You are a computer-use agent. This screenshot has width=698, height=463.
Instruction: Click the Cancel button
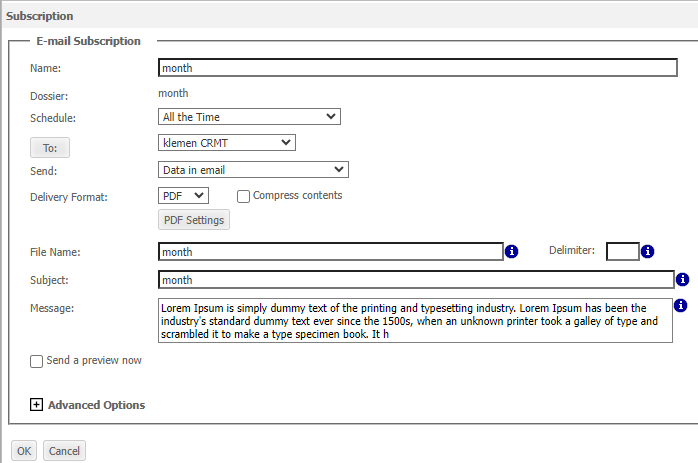(64, 451)
